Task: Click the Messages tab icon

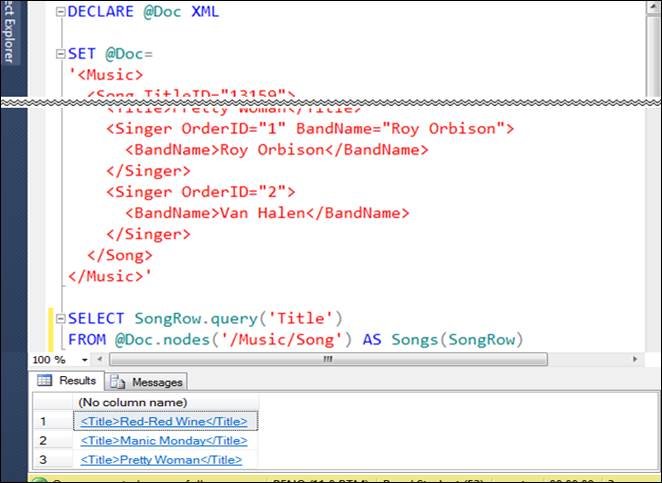Action: (x=118, y=382)
